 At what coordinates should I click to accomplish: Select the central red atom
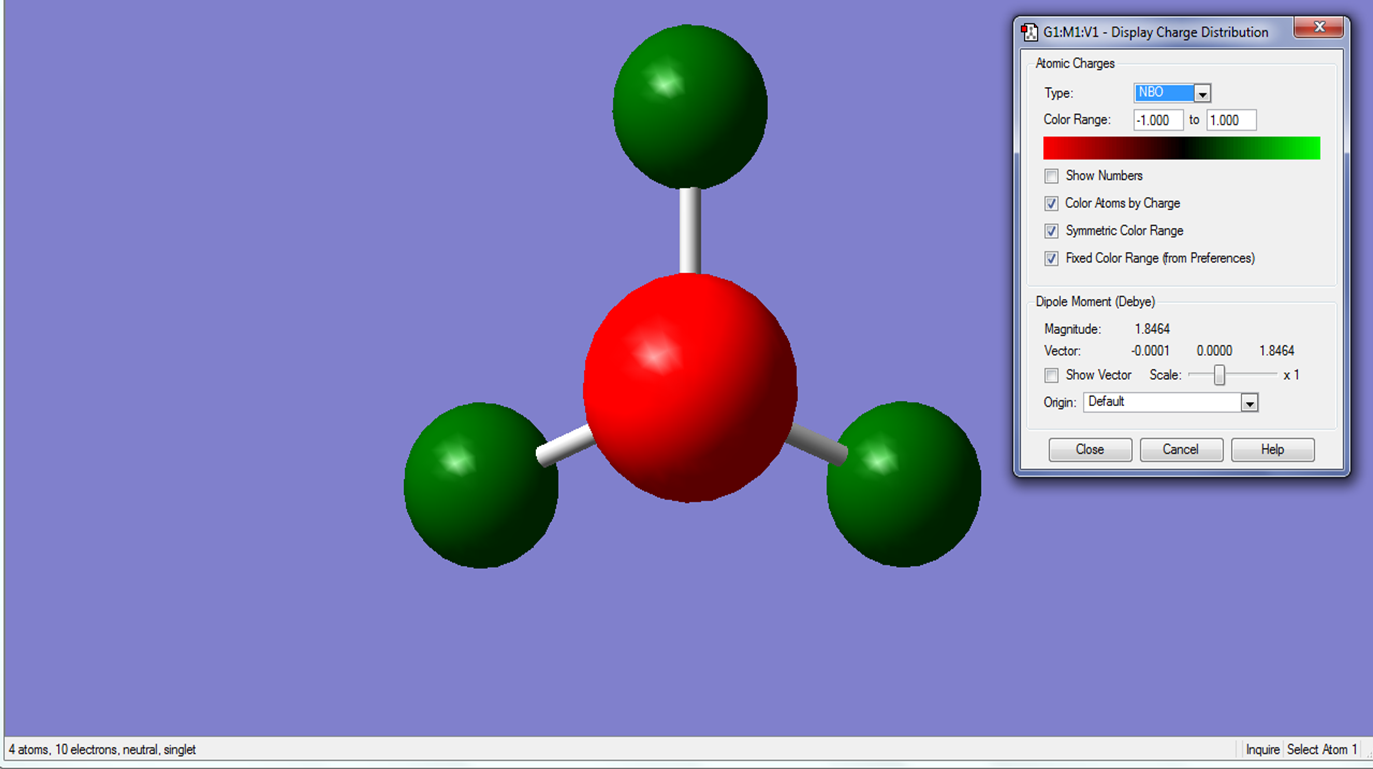(x=690, y=387)
